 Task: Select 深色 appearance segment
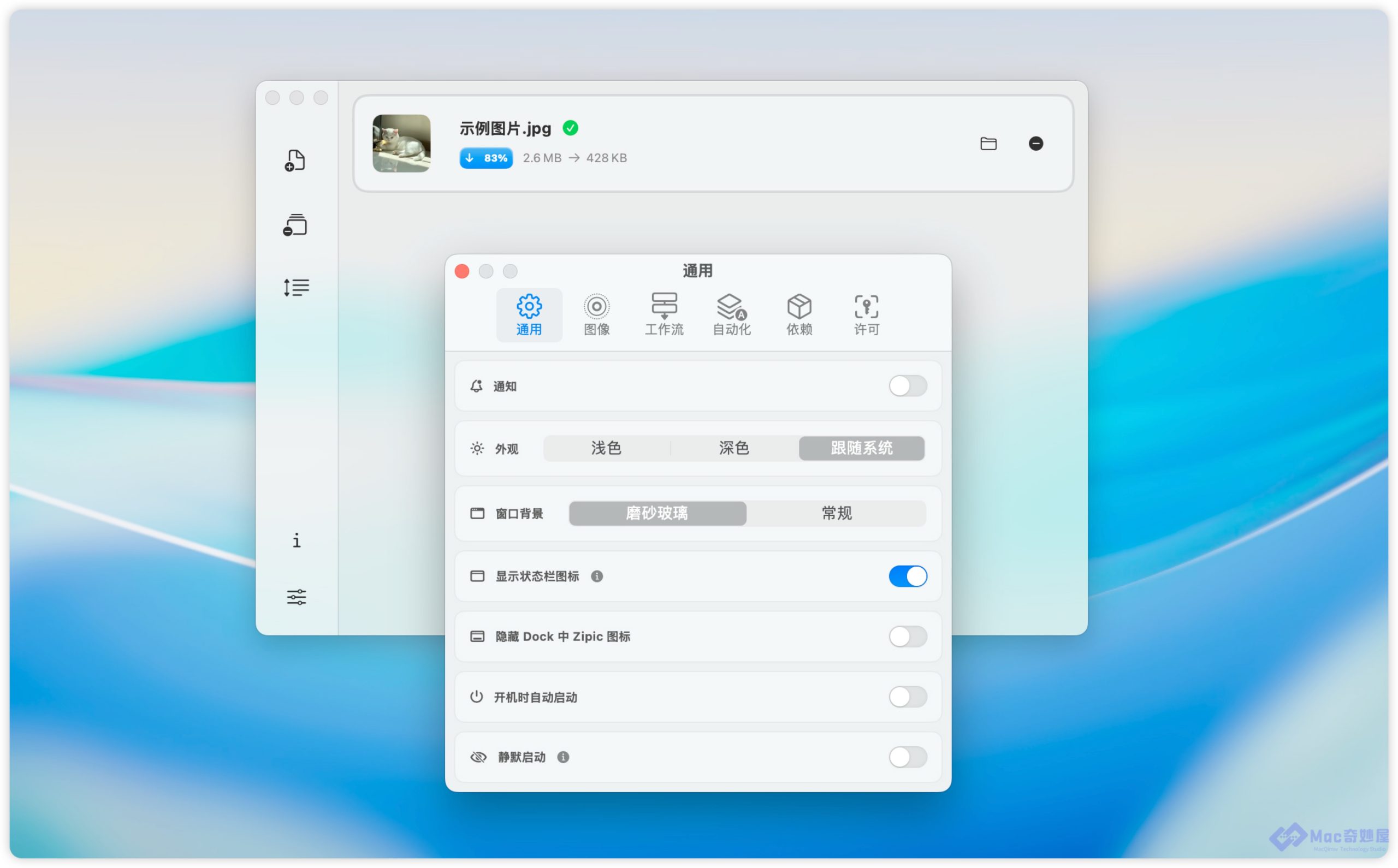[734, 448]
